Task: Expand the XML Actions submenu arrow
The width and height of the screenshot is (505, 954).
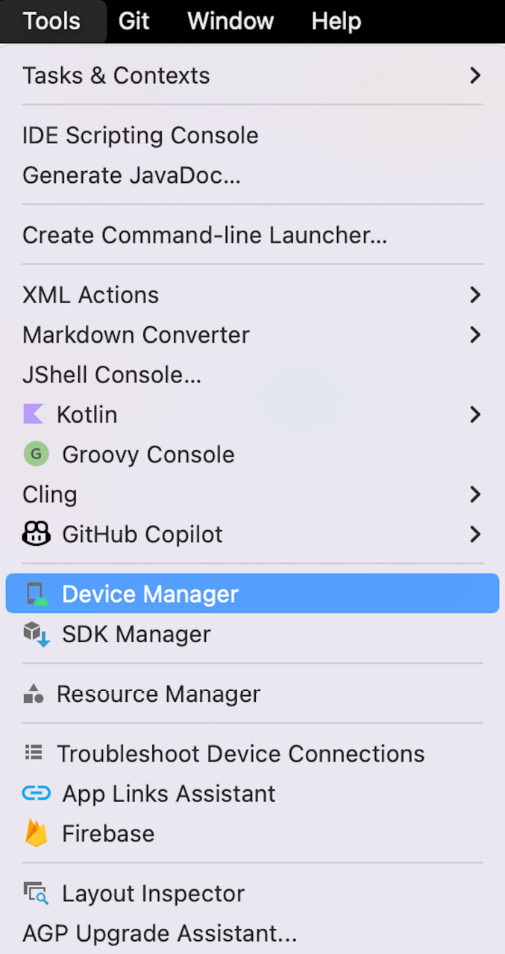Action: (475, 295)
